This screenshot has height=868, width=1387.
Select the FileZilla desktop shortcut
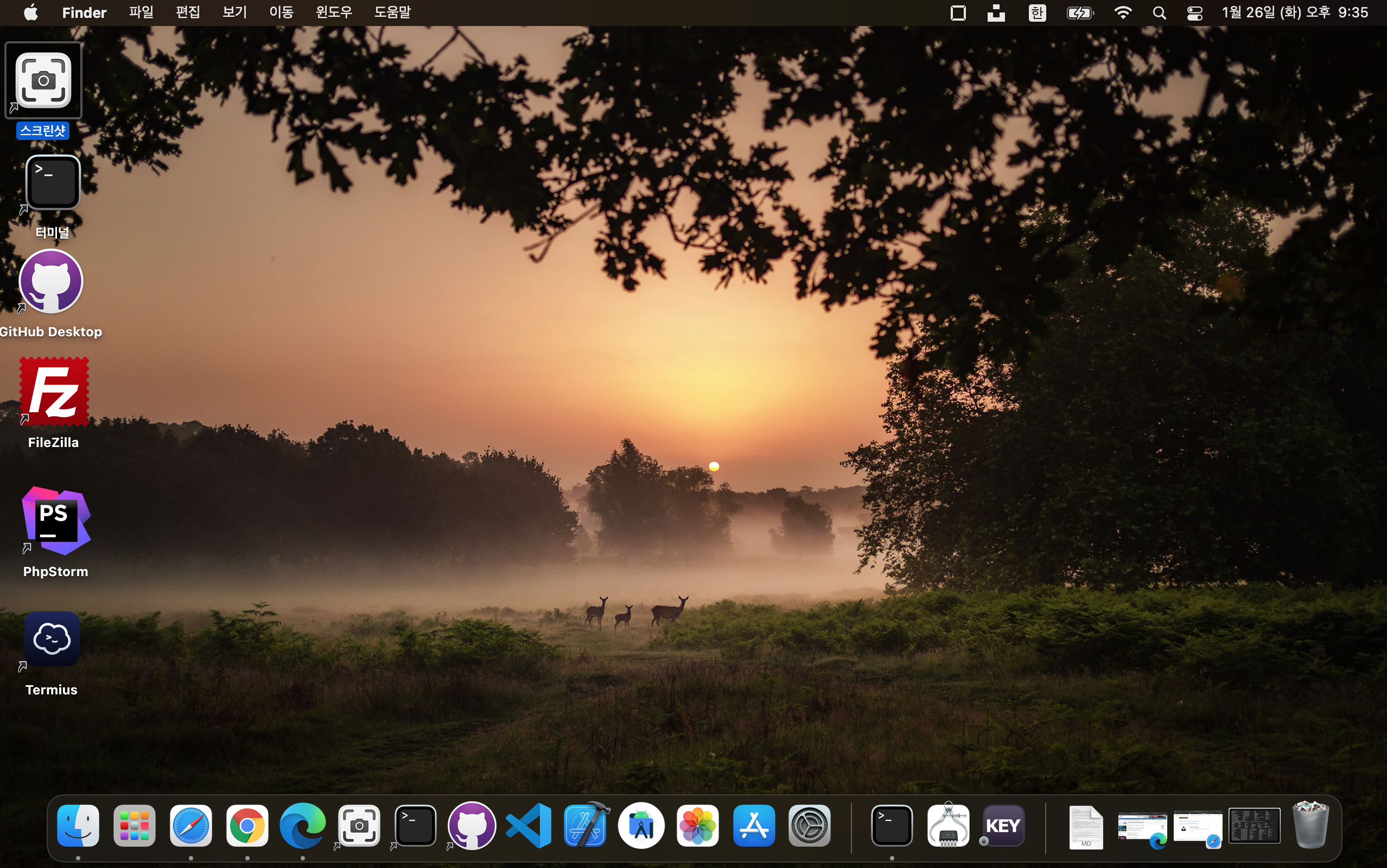pyautogui.click(x=54, y=392)
